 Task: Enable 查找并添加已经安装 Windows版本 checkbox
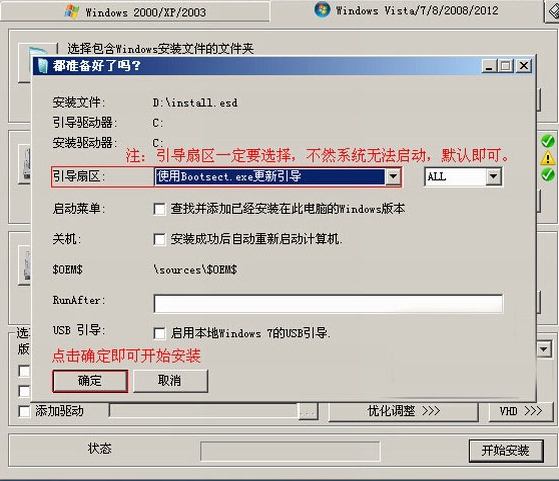[159, 209]
